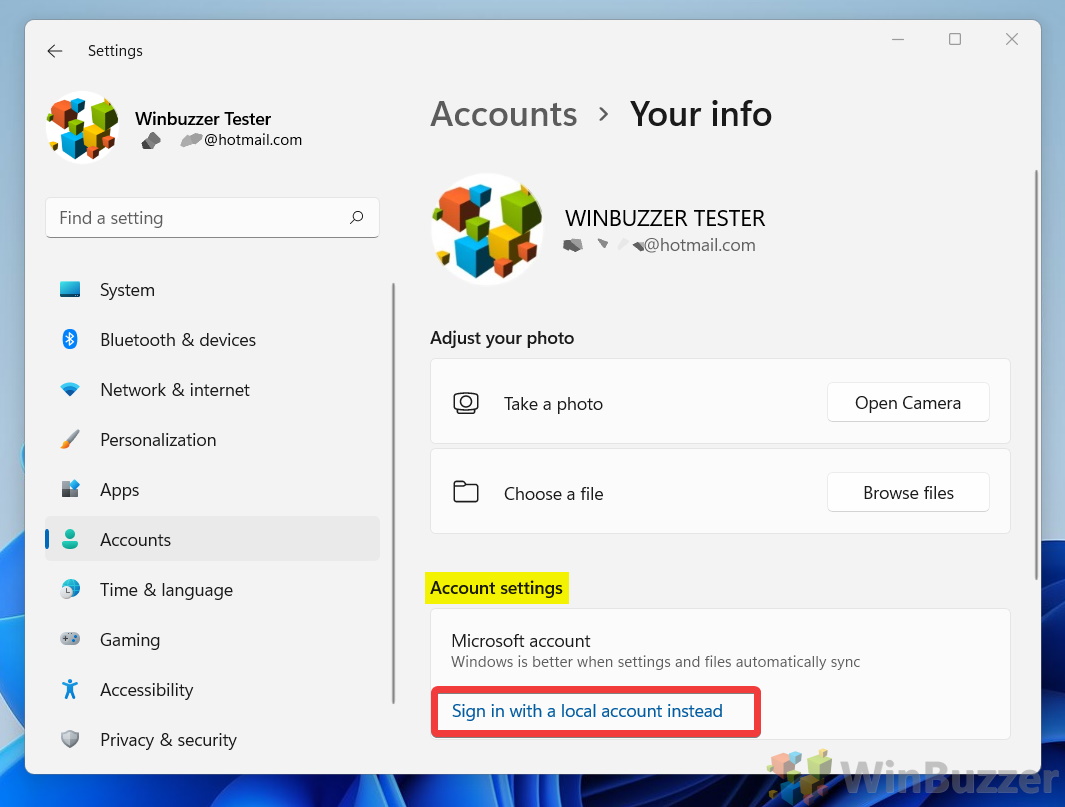Screen dimensions: 1065x807
Task: Click the Personalization paintbrush icon
Action: pyautogui.click(x=70, y=440)
